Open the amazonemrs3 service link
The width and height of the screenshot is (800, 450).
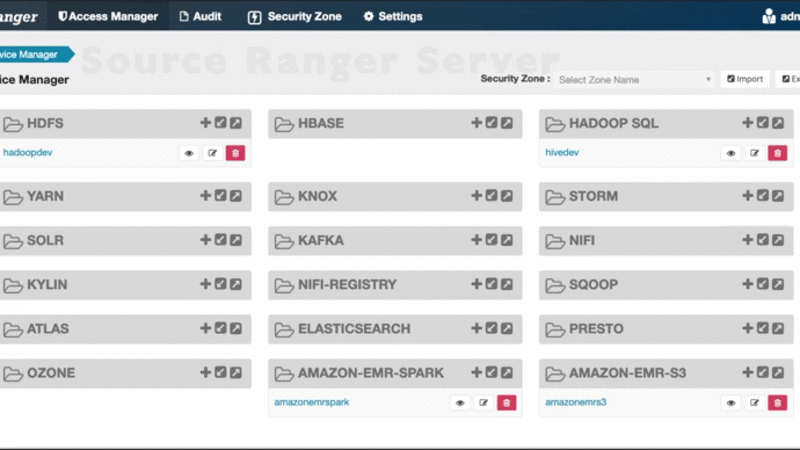[x=576, y=402]
